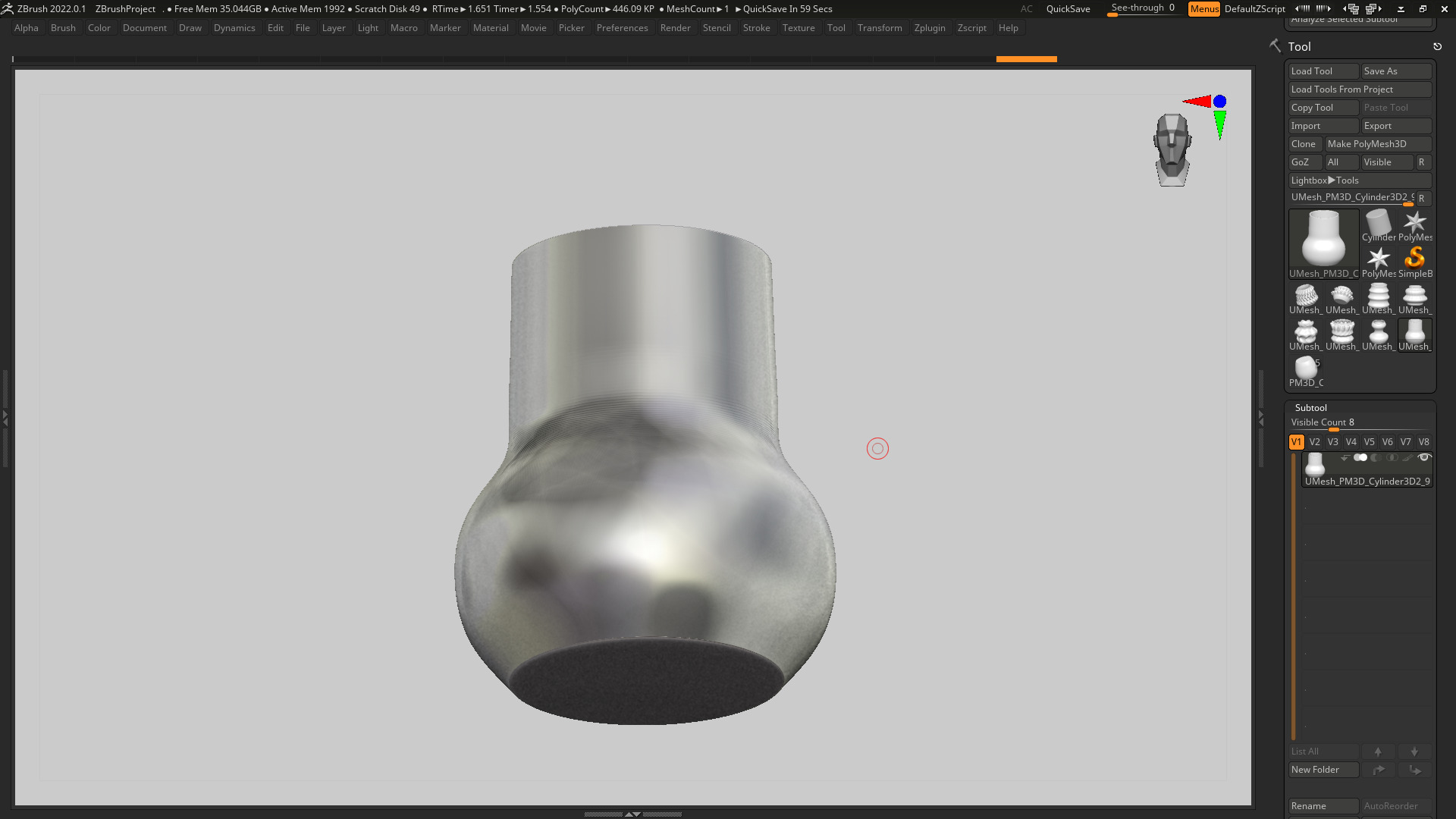Toggle the Menus button
The image size is (1456, 819).
coord(1204,9)
